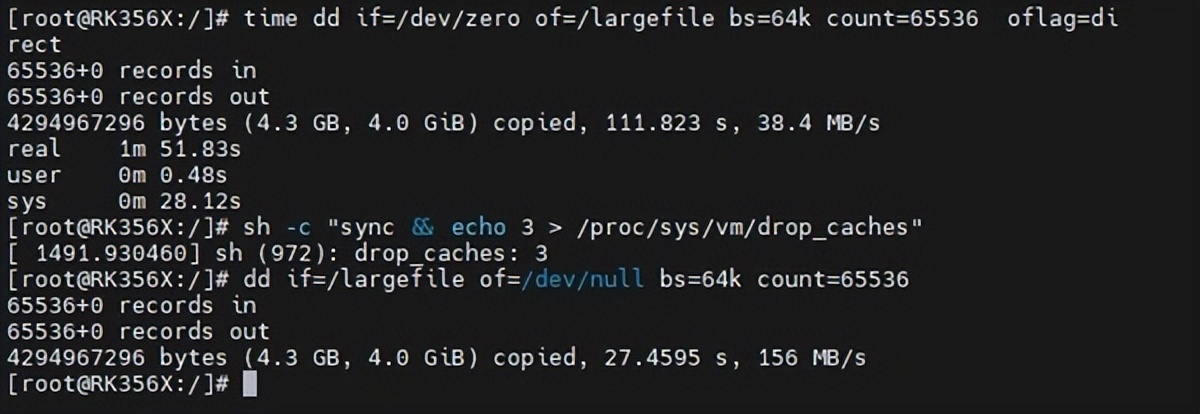Click the terminal cursor block at the last prompt
1200x414 pixels.
coord(250,384)
